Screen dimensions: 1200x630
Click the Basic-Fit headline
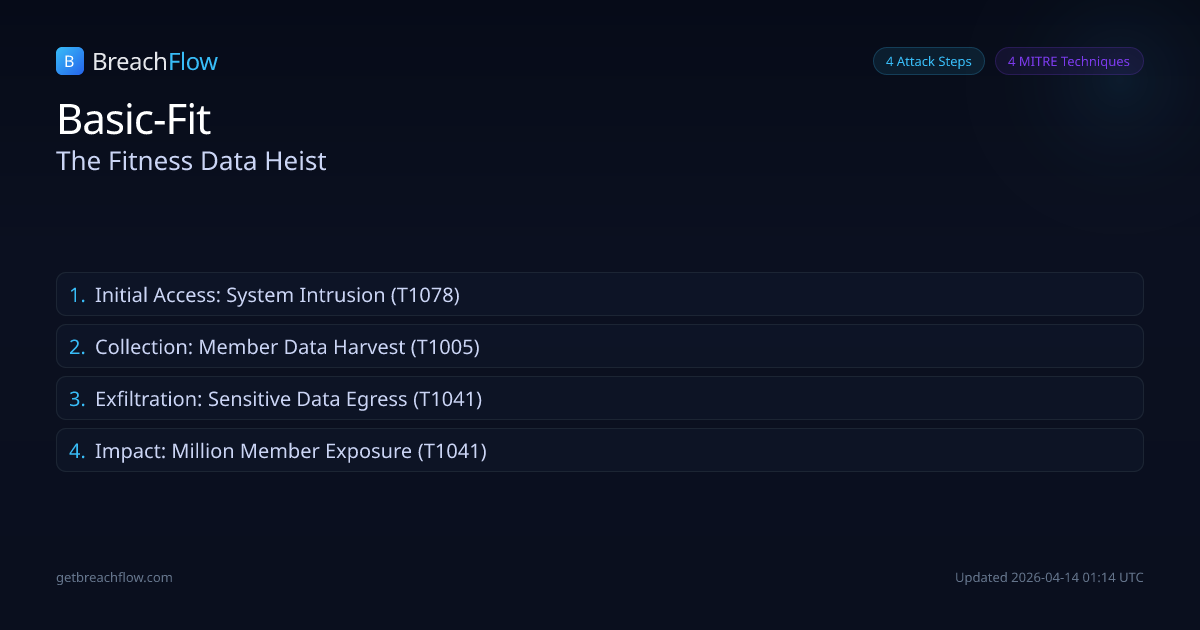tap(134, 120)
